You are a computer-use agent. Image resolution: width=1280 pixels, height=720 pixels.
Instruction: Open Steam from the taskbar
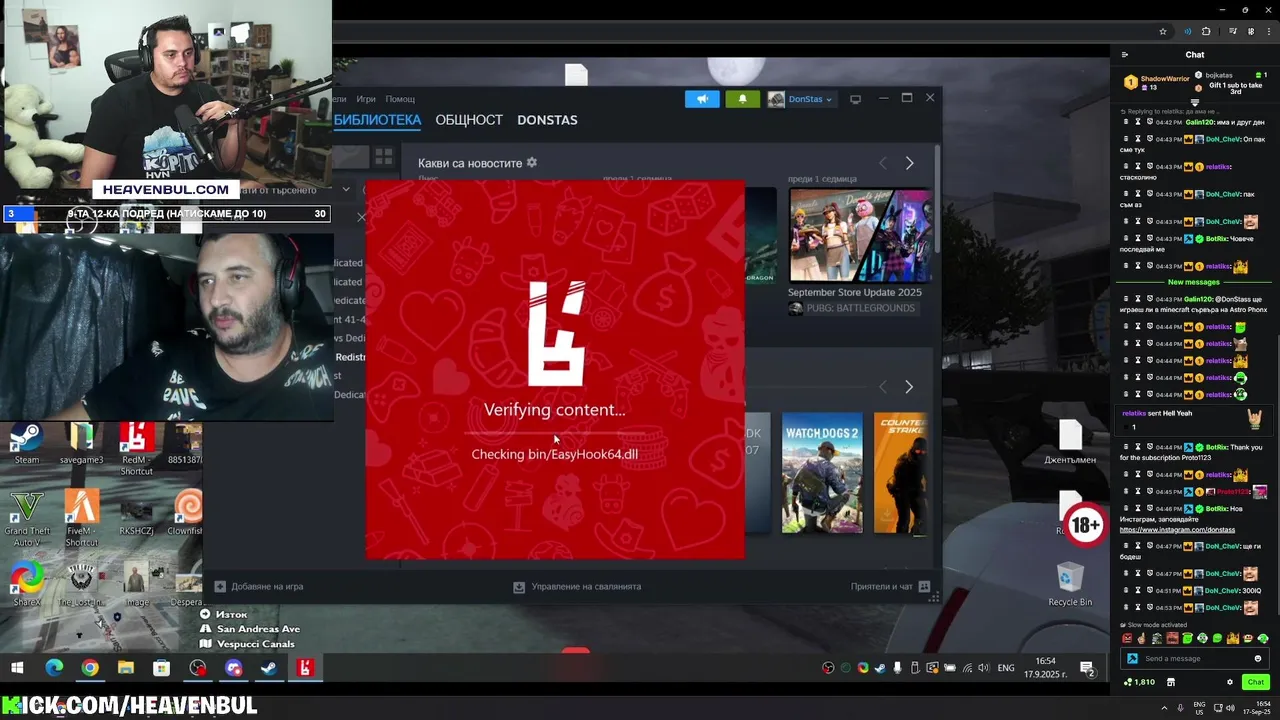click(x=269, y=668)
